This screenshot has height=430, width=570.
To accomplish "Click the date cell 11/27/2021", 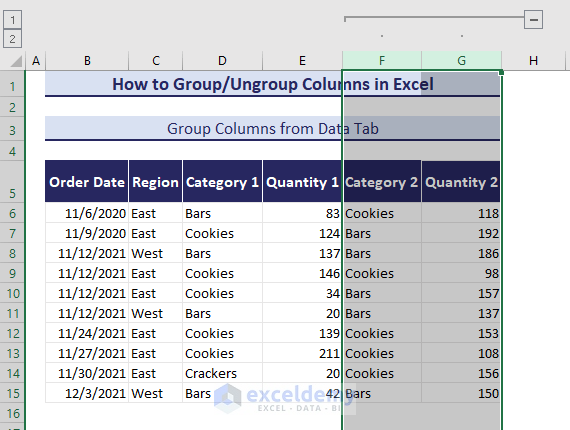I will pyautogui.click(x=87, y=353).
